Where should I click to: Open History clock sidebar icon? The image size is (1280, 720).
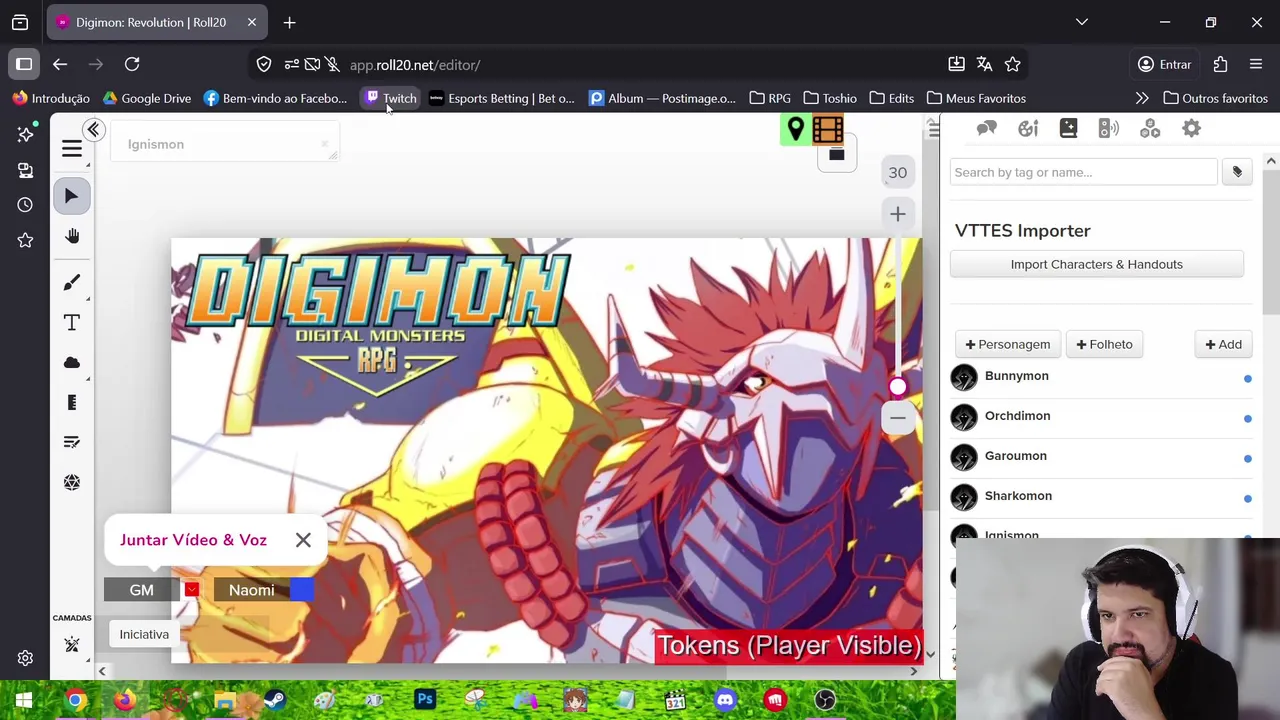click(x=25, y=205)
